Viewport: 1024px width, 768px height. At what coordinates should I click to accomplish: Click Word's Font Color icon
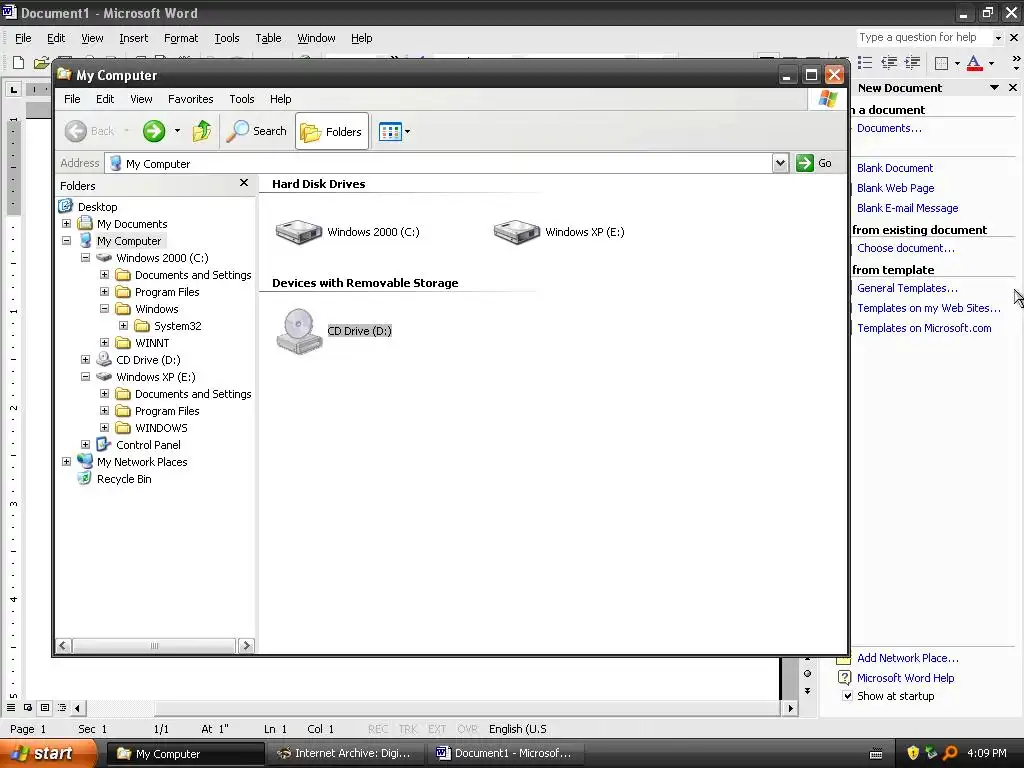point(974,63)
